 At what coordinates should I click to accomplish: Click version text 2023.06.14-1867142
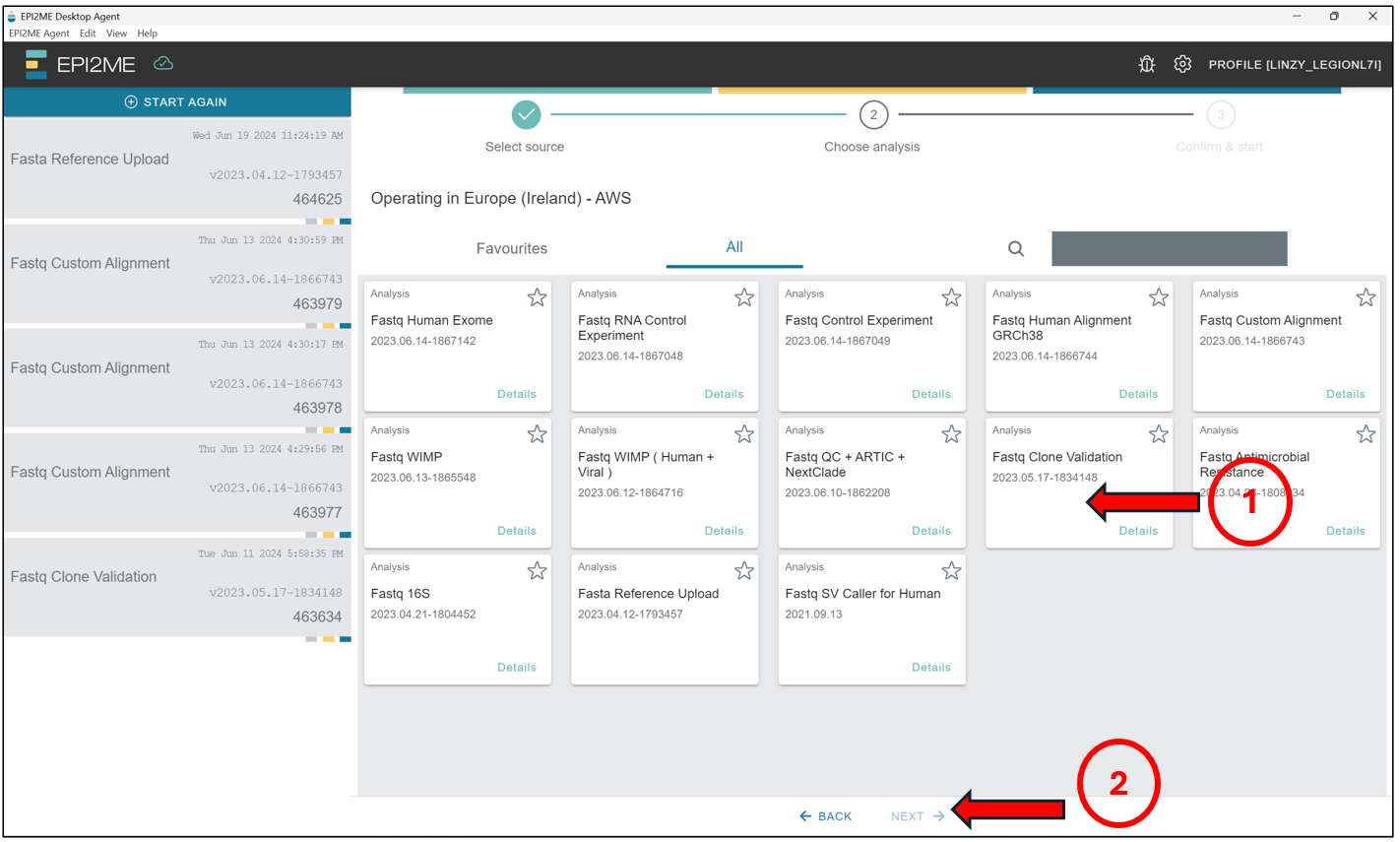[423, 341]
